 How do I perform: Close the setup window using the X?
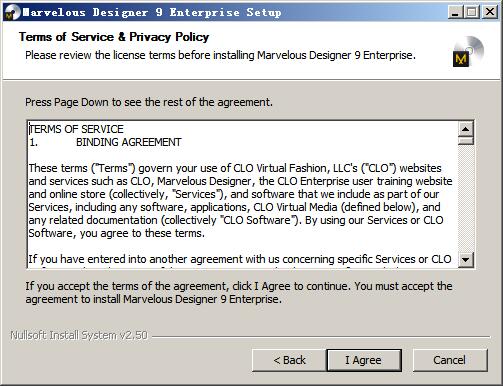pyautogui.click(x=490, y=12)
